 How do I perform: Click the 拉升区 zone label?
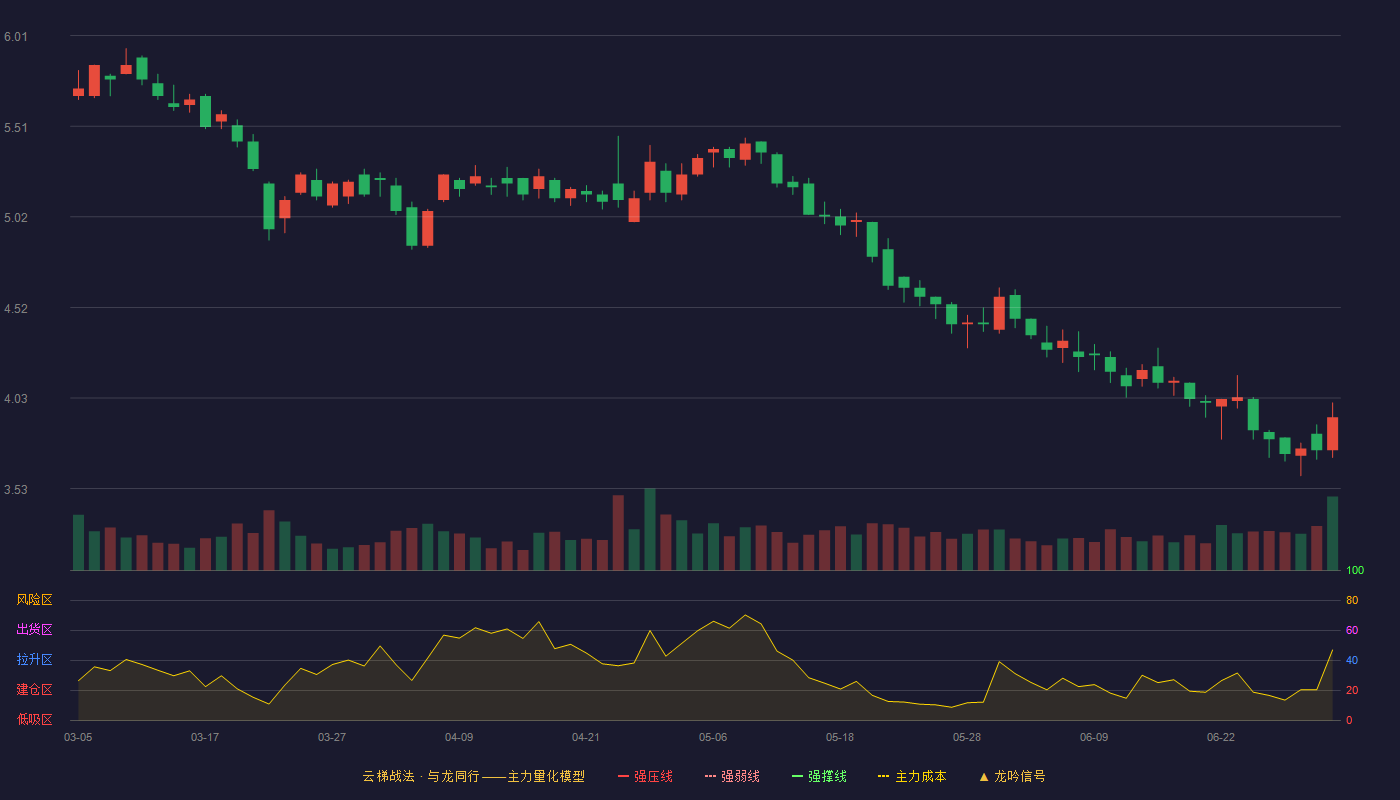point(34,660)
